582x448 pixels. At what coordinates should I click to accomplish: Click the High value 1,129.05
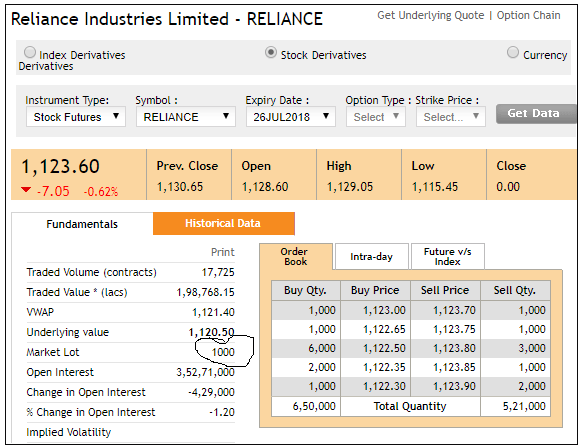(350, 187)
